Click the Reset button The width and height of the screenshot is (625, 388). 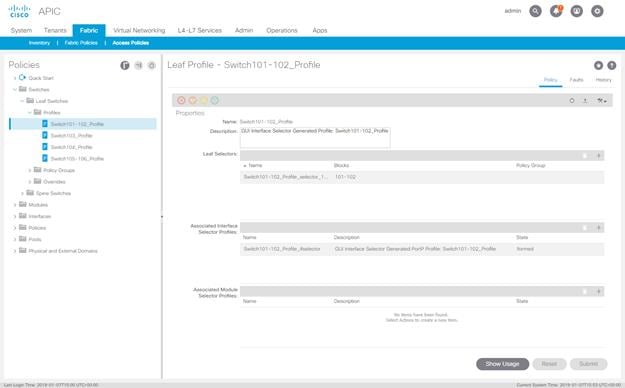(x=549, y=364)
